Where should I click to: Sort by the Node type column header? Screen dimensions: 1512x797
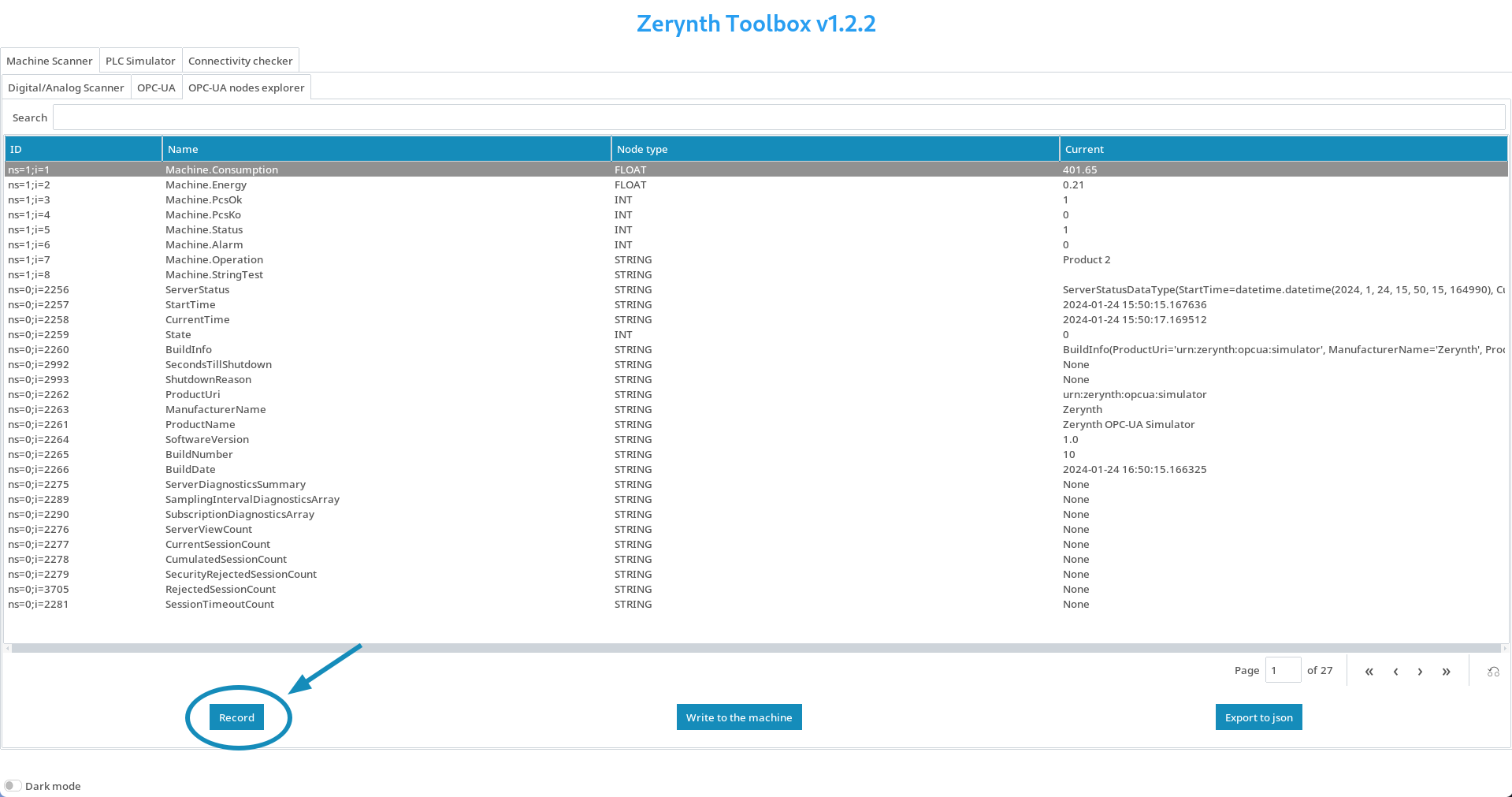835,149
